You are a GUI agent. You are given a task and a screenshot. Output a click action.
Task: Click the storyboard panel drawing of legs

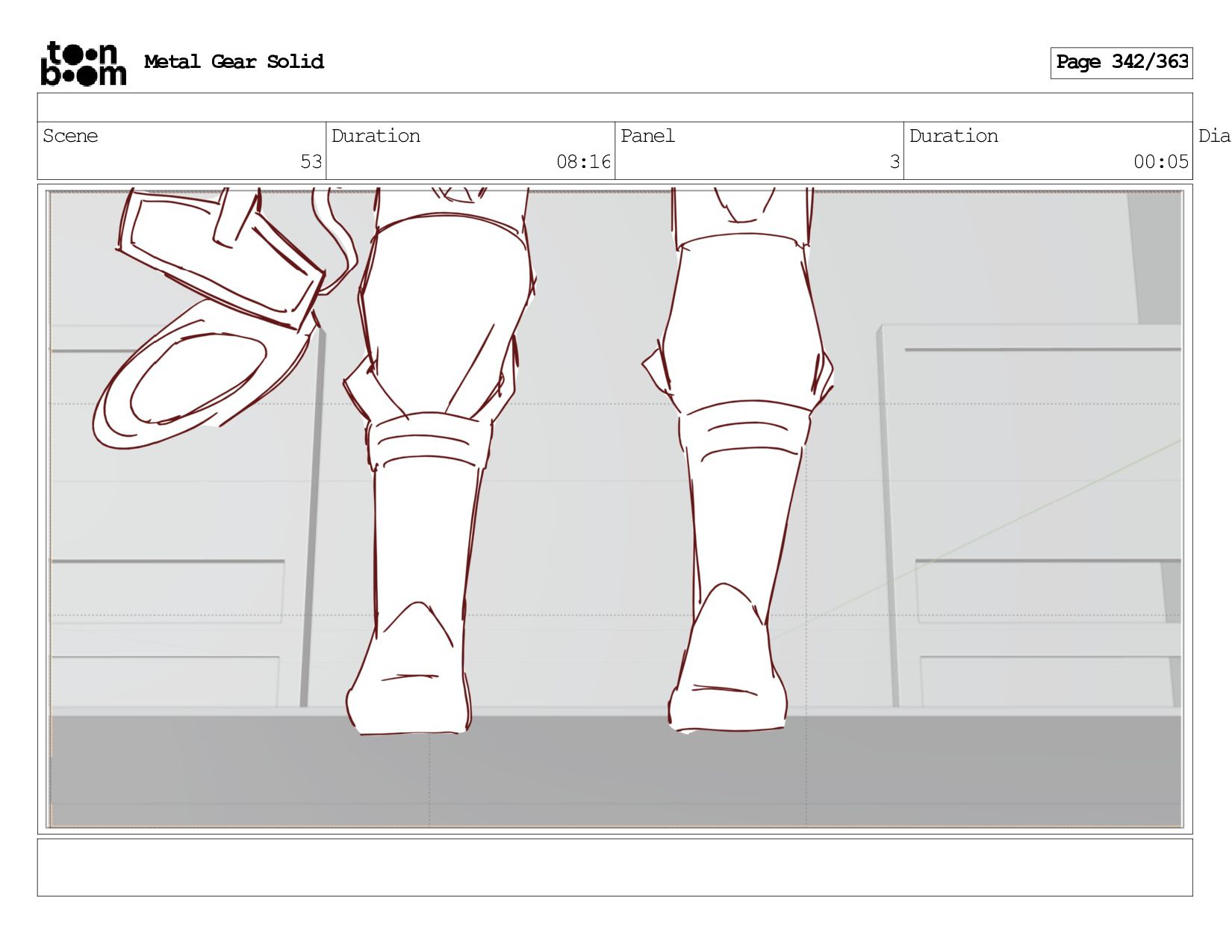[x=615, y=509]
